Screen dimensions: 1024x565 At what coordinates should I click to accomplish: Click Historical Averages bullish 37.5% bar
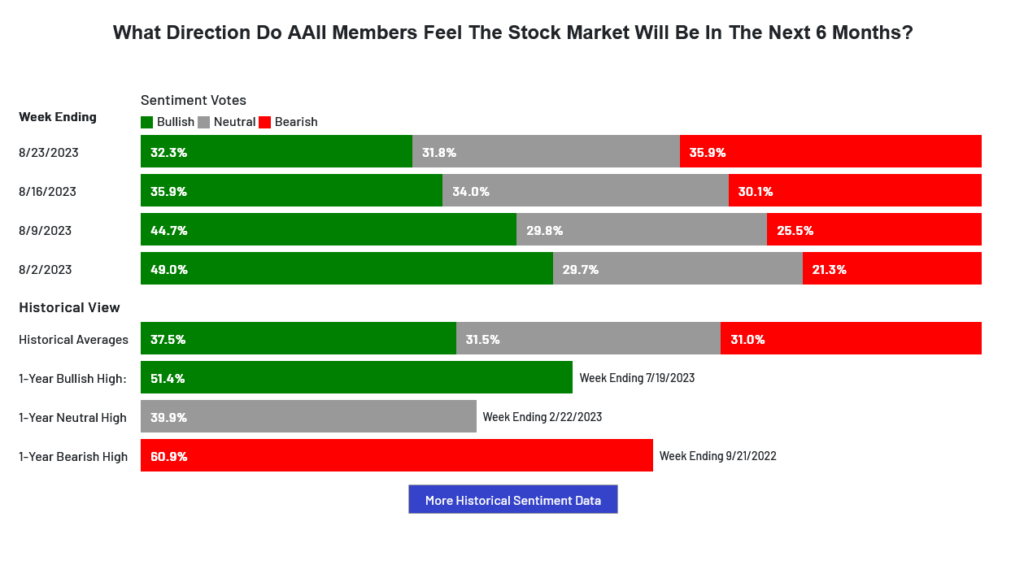pyautogui.click(x=298, y=339)
